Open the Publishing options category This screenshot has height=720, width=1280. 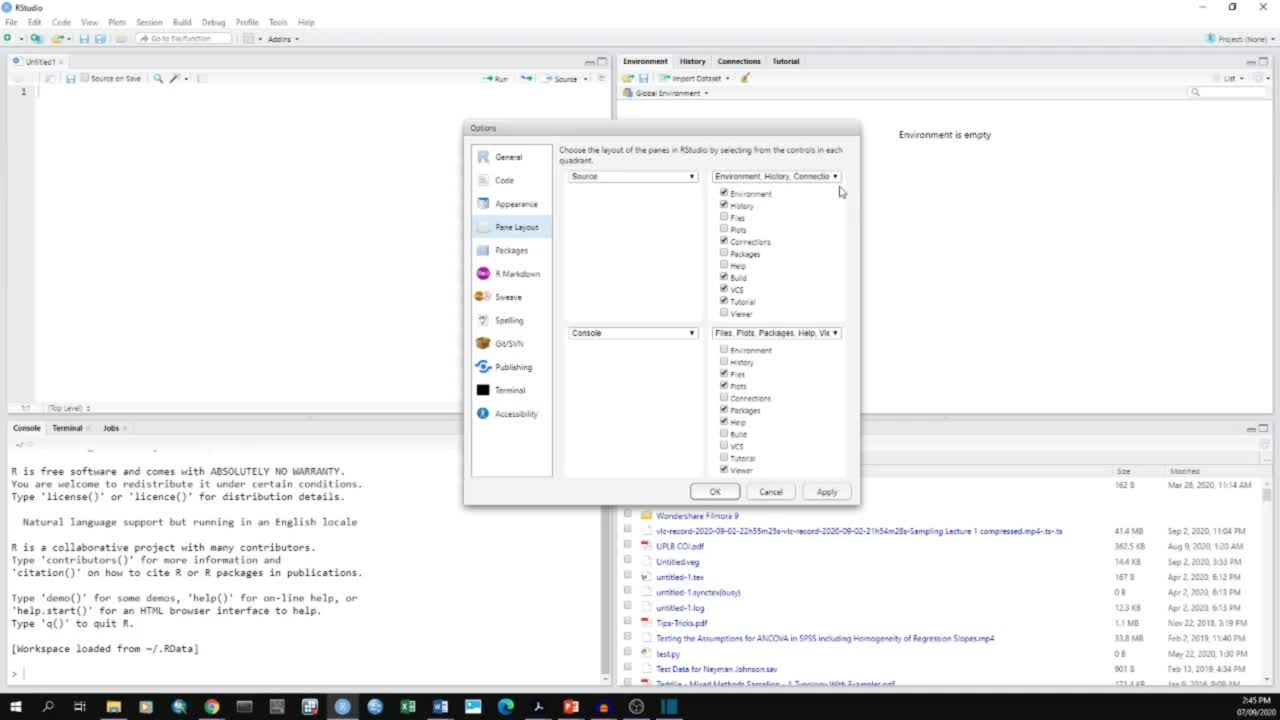click(x=511, y=367)
